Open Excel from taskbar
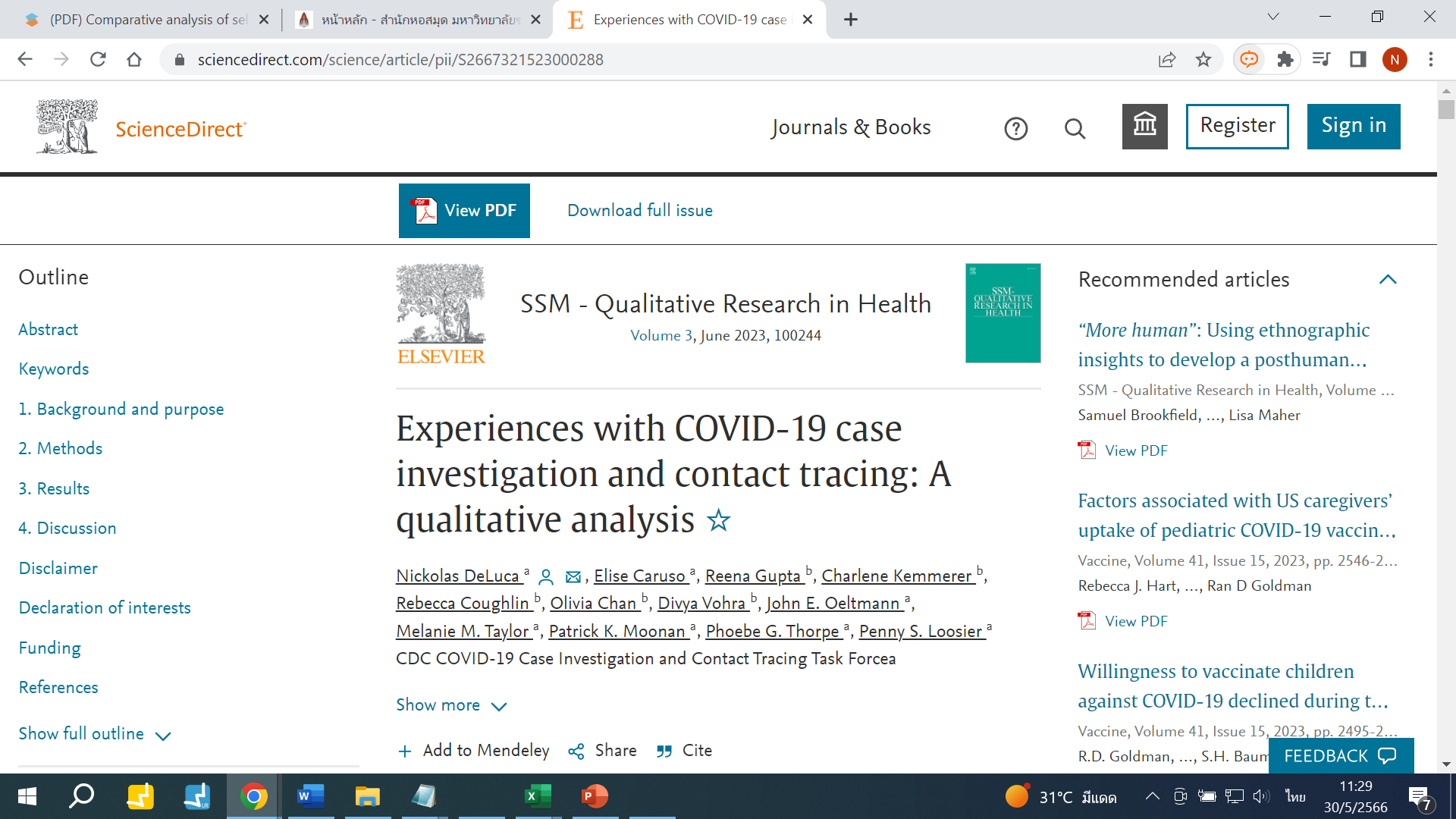 (x=538, y=796)
